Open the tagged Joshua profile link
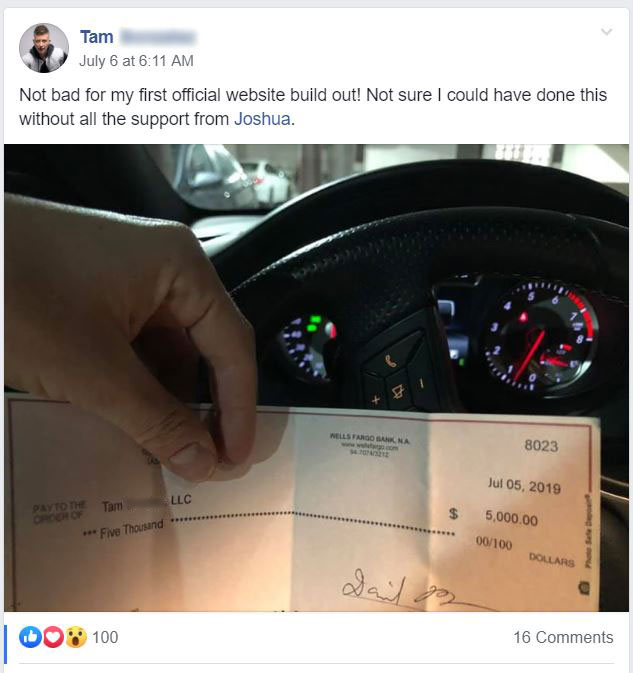 [262, 119]
